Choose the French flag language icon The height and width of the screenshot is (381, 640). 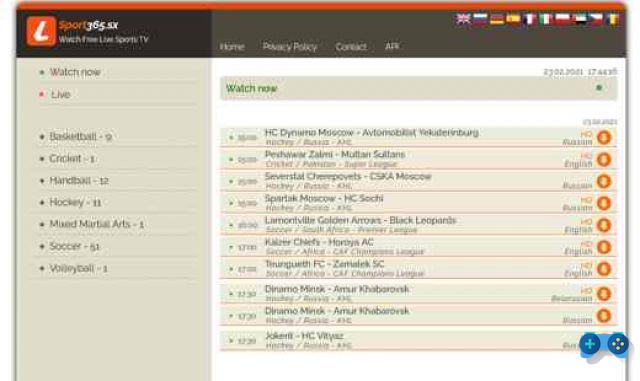click(x=530, y=19)
